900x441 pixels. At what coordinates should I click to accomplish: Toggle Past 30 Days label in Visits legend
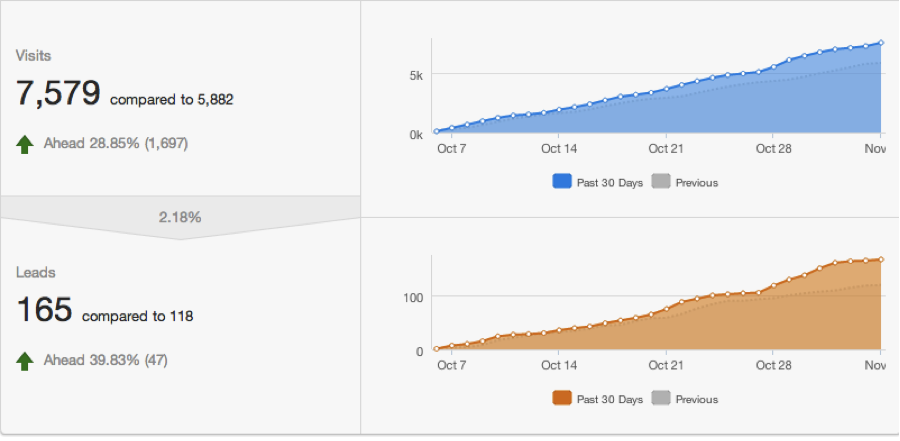[610, 183]
